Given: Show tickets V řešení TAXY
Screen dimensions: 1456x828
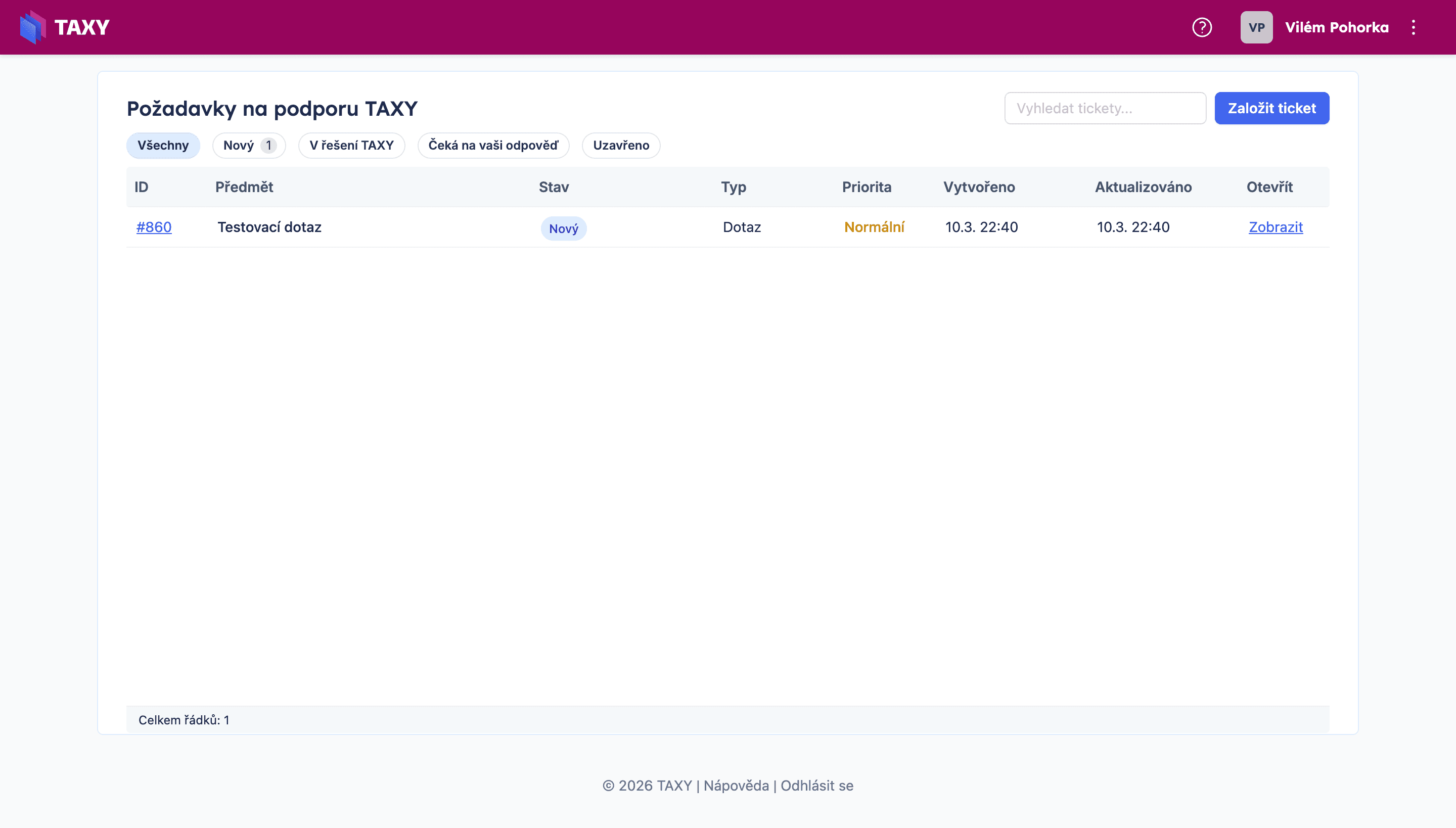Looking at the screenshot, I should (351, 146).
